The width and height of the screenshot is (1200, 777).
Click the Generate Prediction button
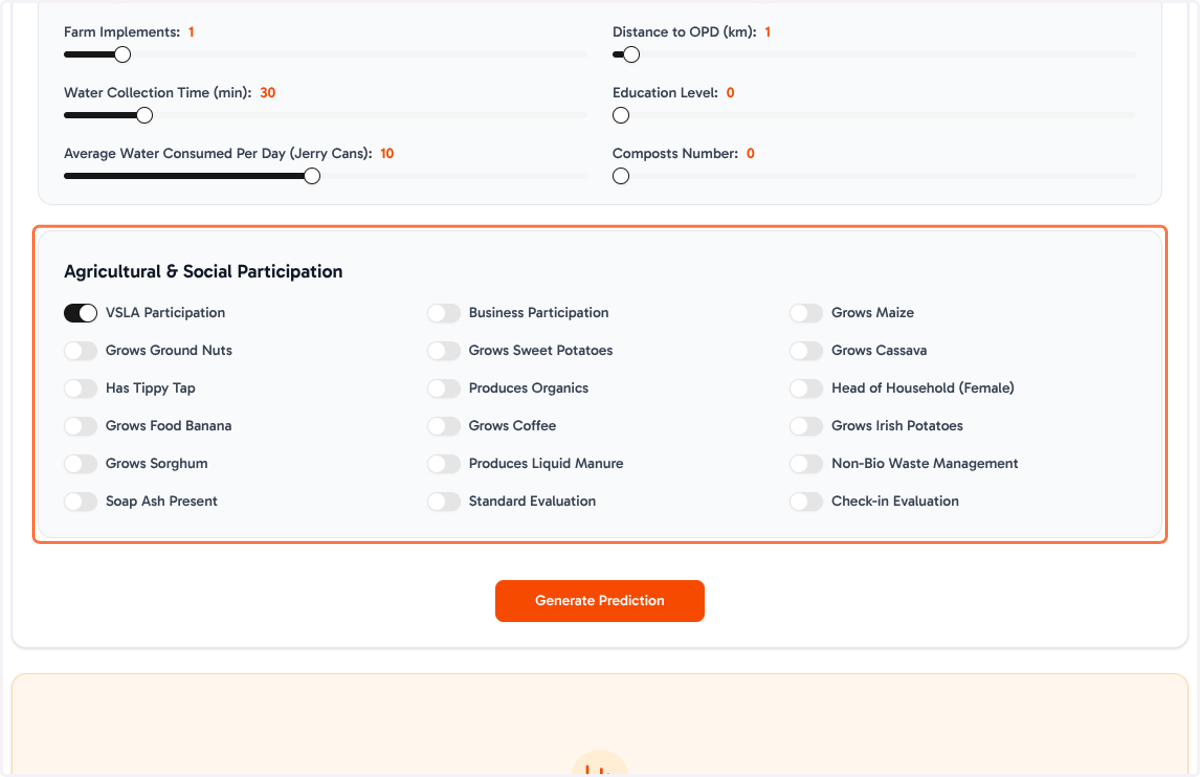(600, 601)
